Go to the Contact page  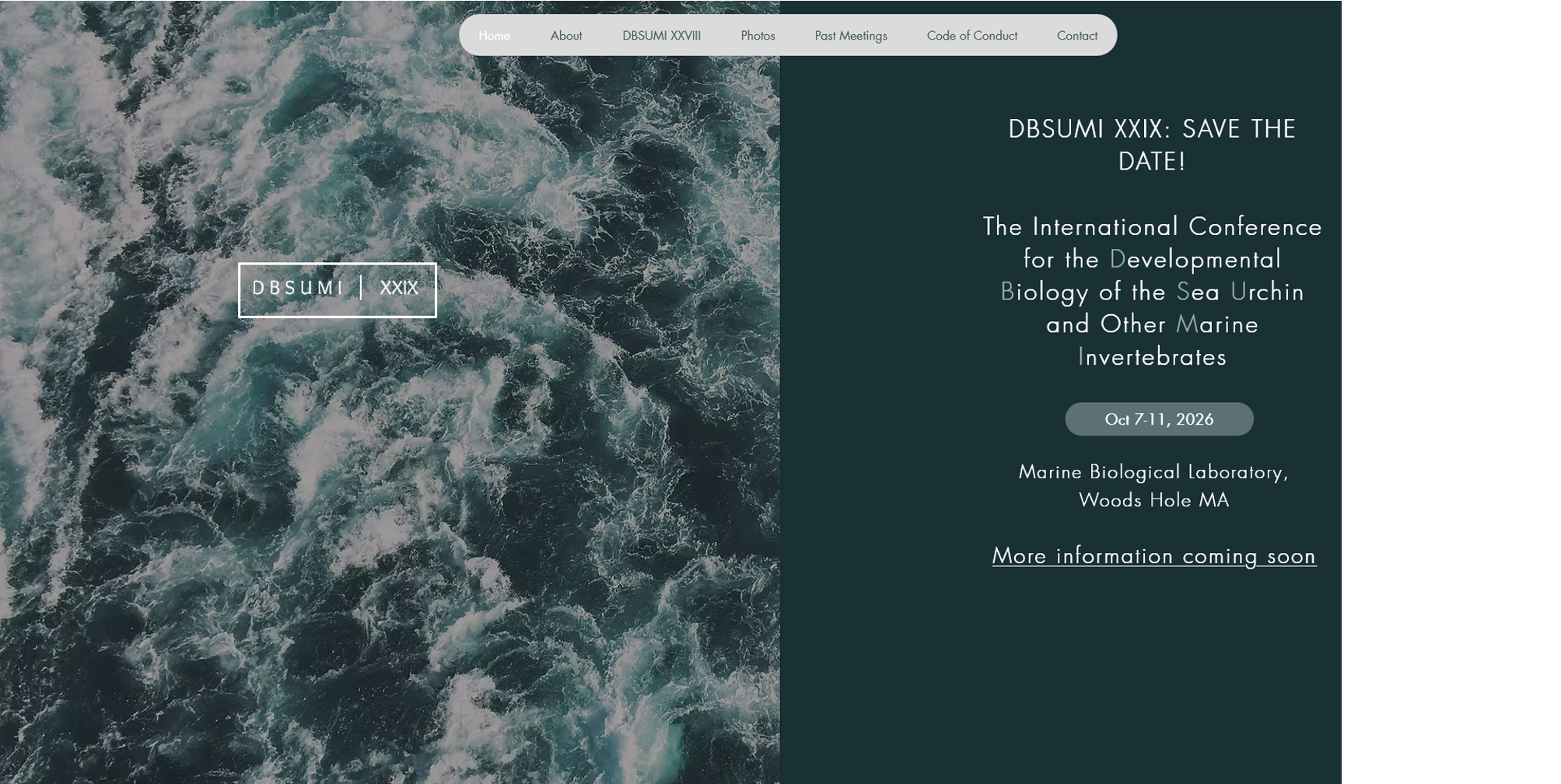(1076, 36)
